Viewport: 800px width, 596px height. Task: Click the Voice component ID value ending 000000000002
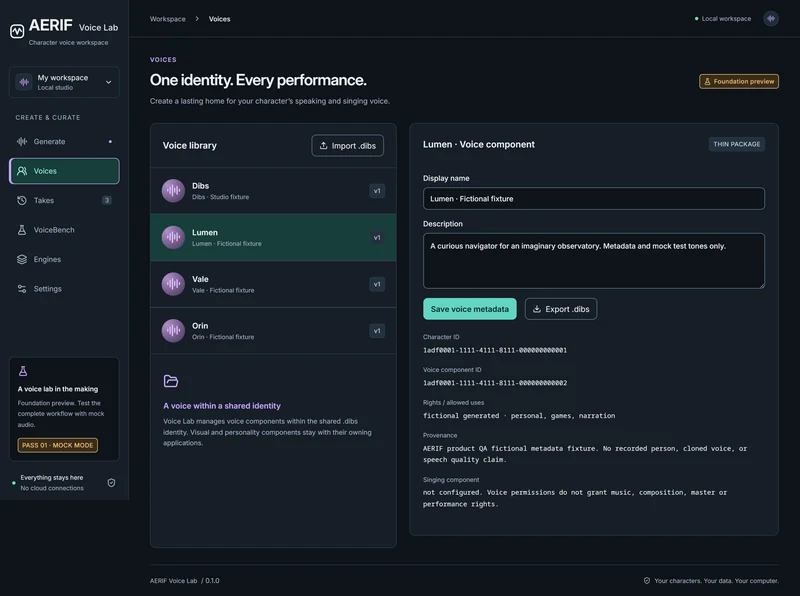pyautogui.click(x=495, y=383)
